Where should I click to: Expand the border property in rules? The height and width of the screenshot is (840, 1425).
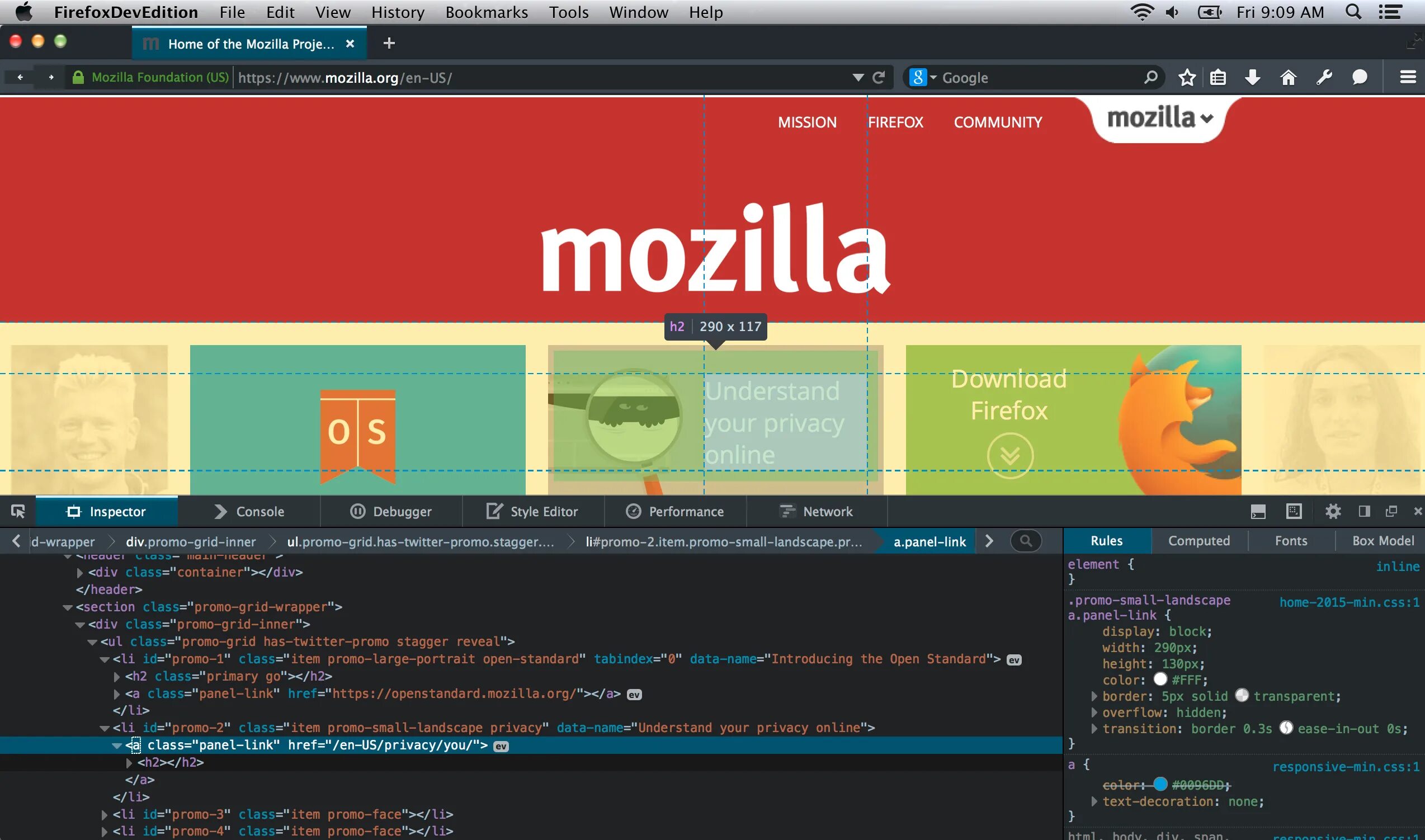1094,696
